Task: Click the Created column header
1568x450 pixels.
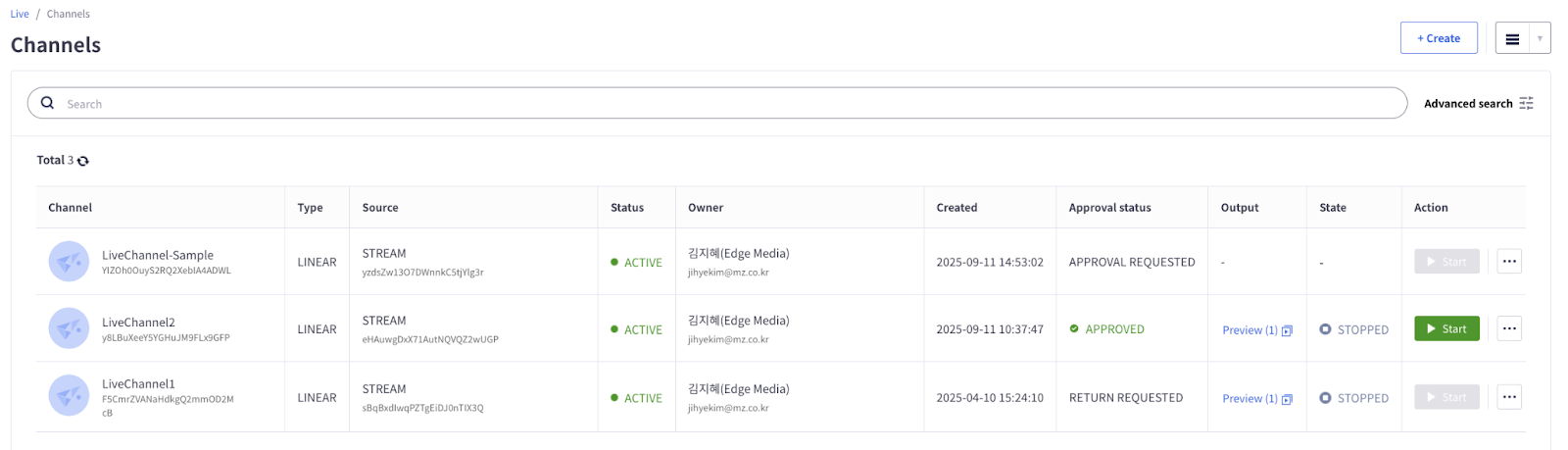Action: coord(956,208)
